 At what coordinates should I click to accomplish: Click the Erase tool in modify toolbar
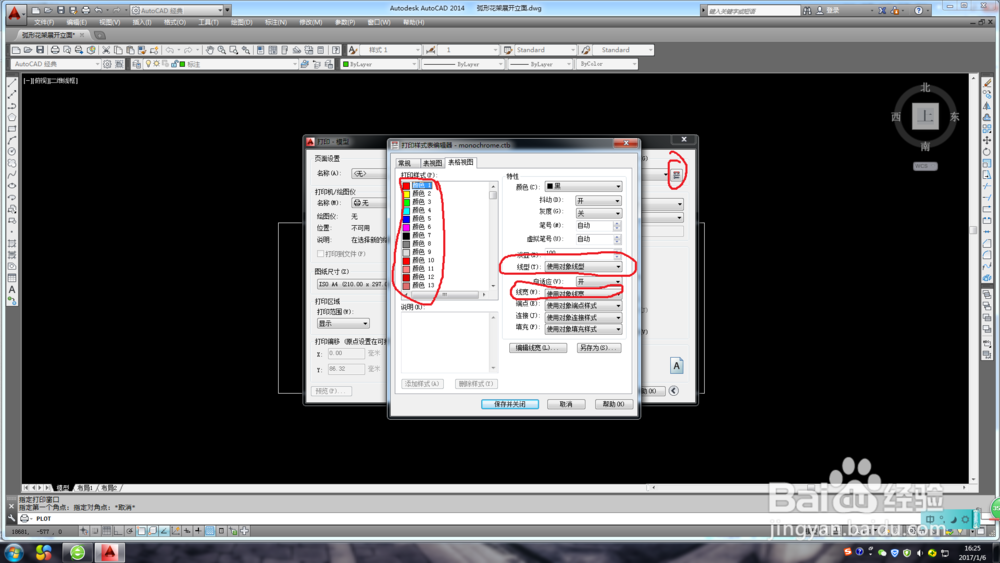pyautogui.click(x=987, y=83)
